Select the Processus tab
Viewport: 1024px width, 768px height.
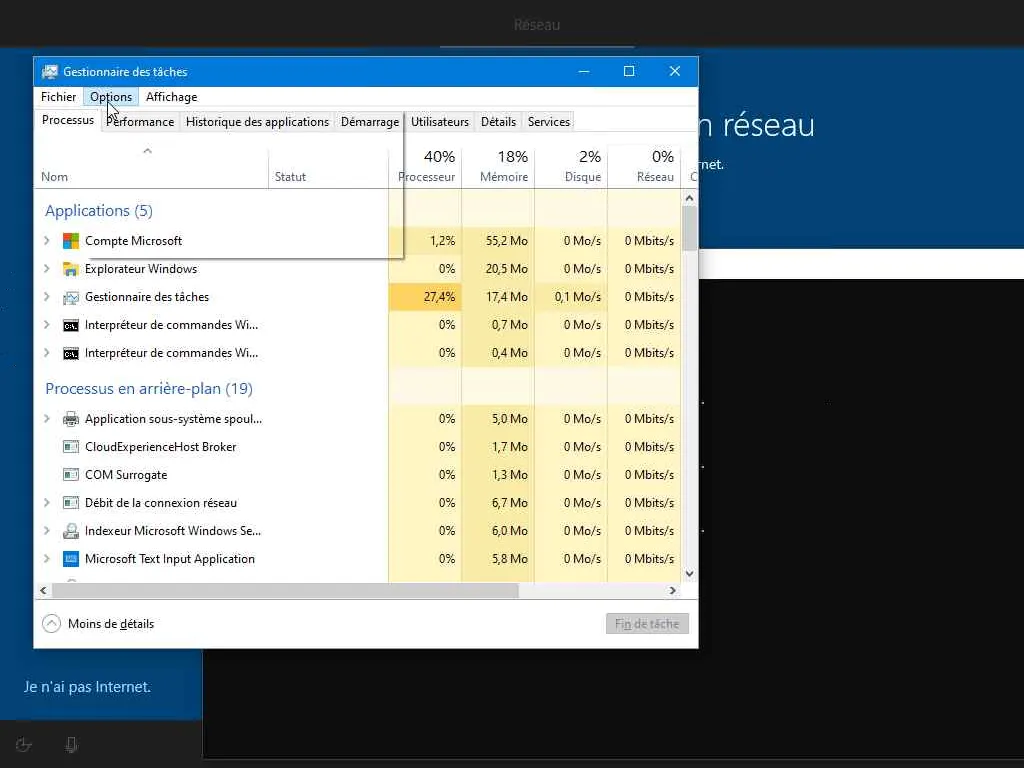tap(68, 120)
